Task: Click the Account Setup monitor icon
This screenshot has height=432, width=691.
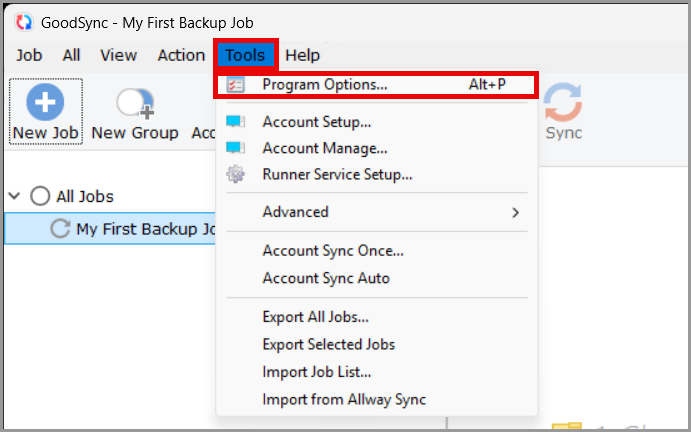Action: pyautogui.click(x=235, y=122)
